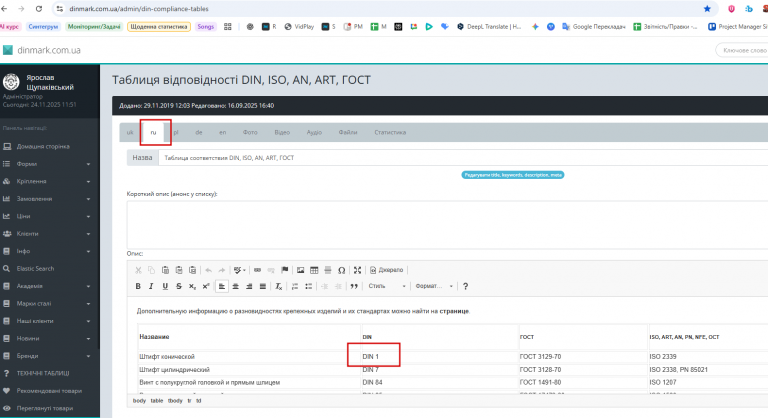The height and width of the screenshot is (418, 768).
Task: Open the Google Перекладач bookmark
Action: pos(594,27)
